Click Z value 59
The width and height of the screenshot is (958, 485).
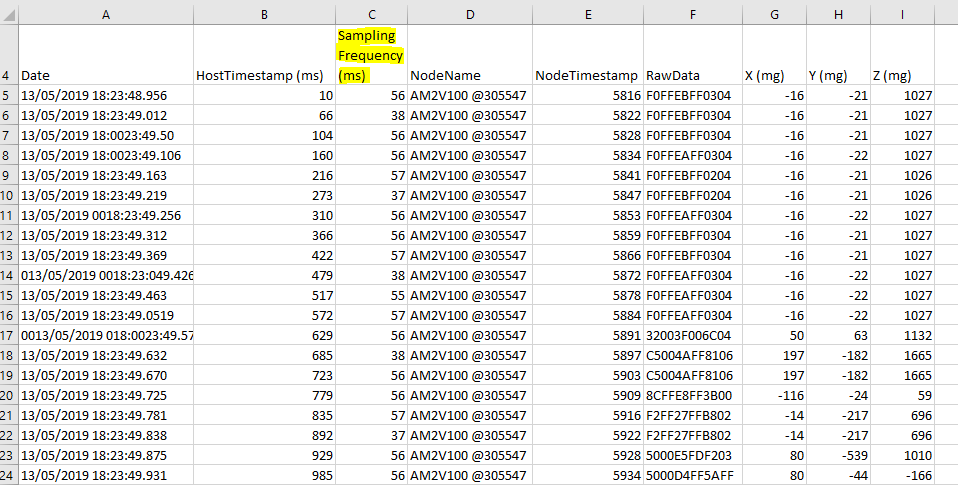902,395
